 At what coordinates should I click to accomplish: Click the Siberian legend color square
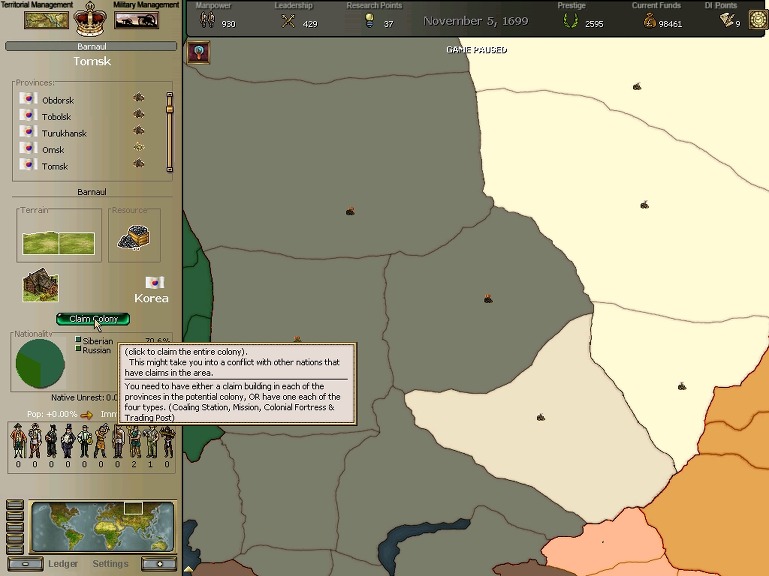pyautogui.click(x=78, y=340)
